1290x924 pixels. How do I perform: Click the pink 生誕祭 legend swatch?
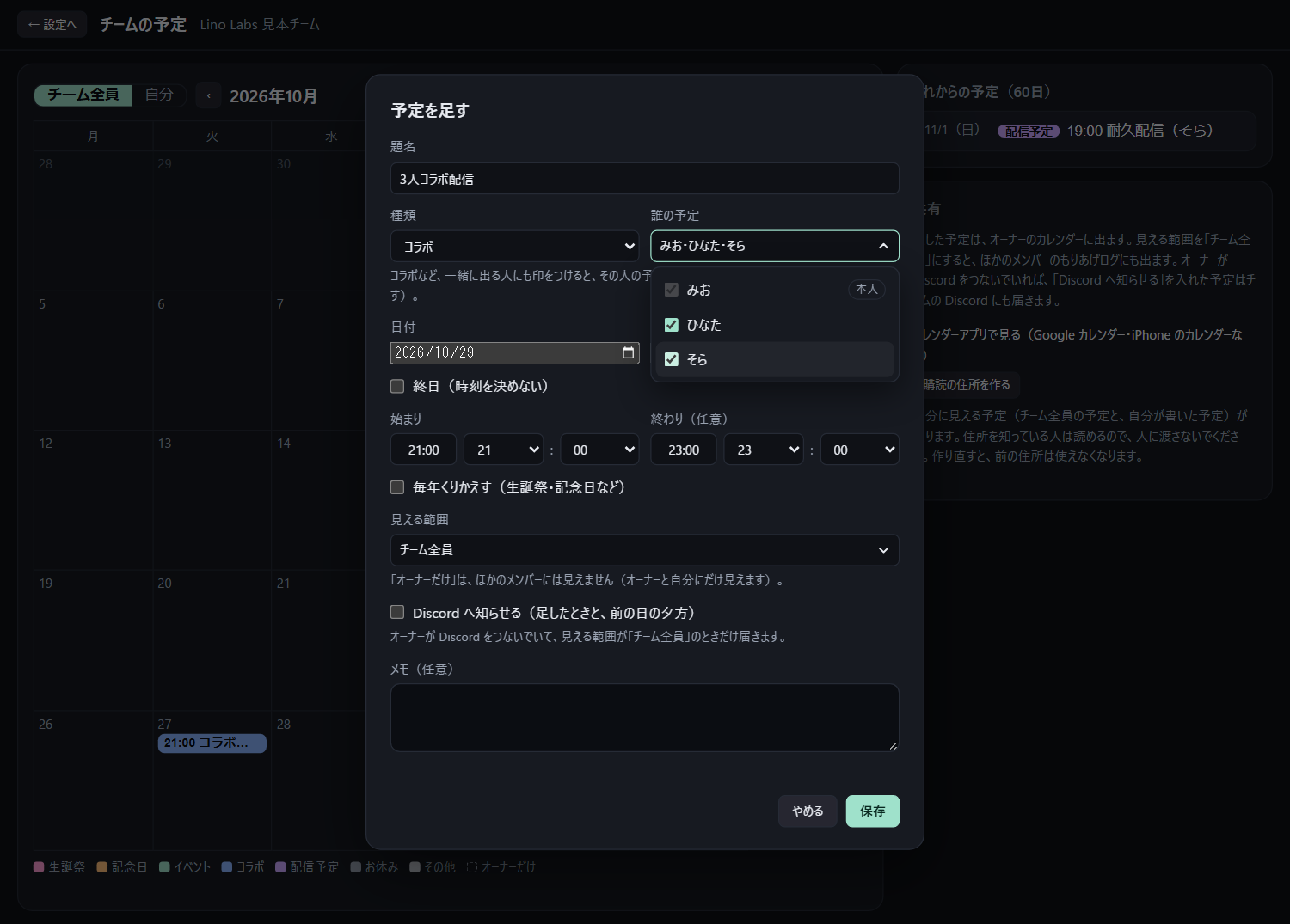coord(39,867)
